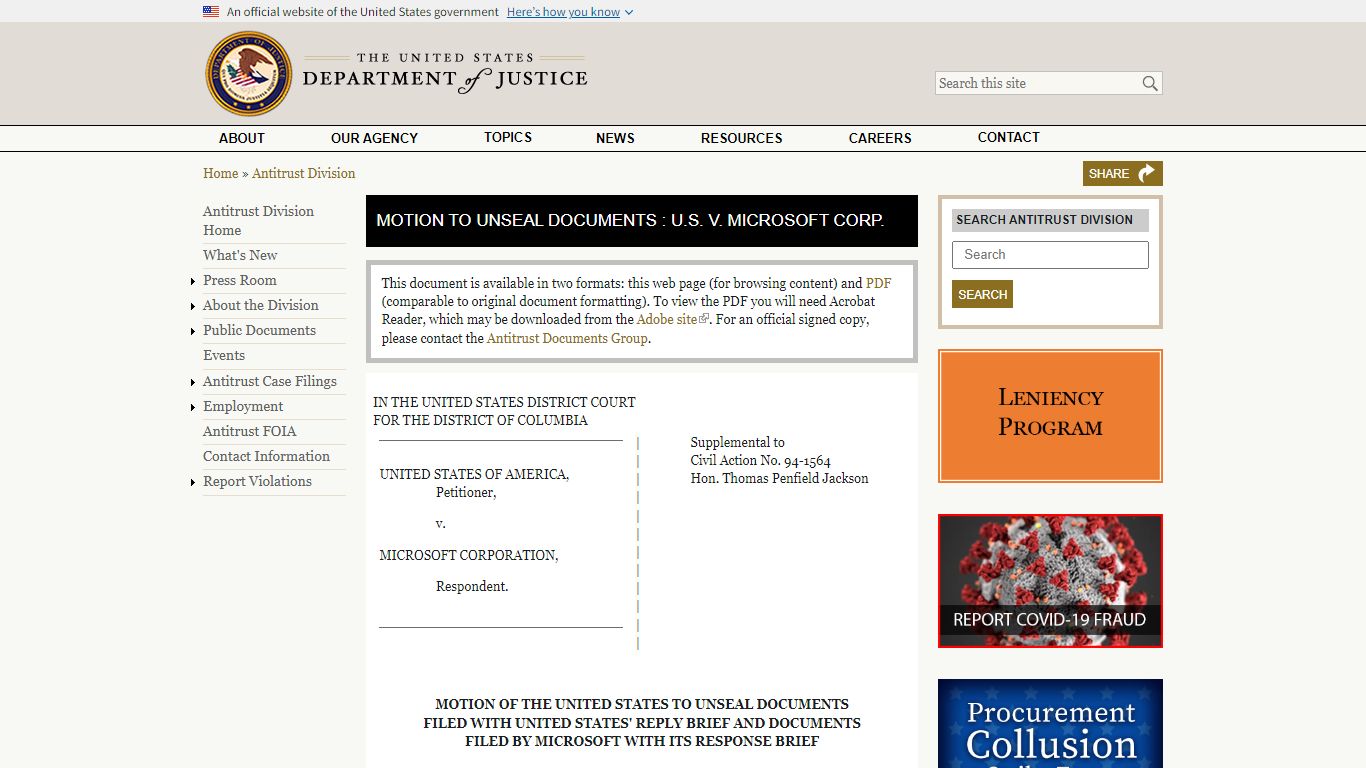
Task: Click 'Civil Action No. 94-1564' text
Action: (760, 461)
